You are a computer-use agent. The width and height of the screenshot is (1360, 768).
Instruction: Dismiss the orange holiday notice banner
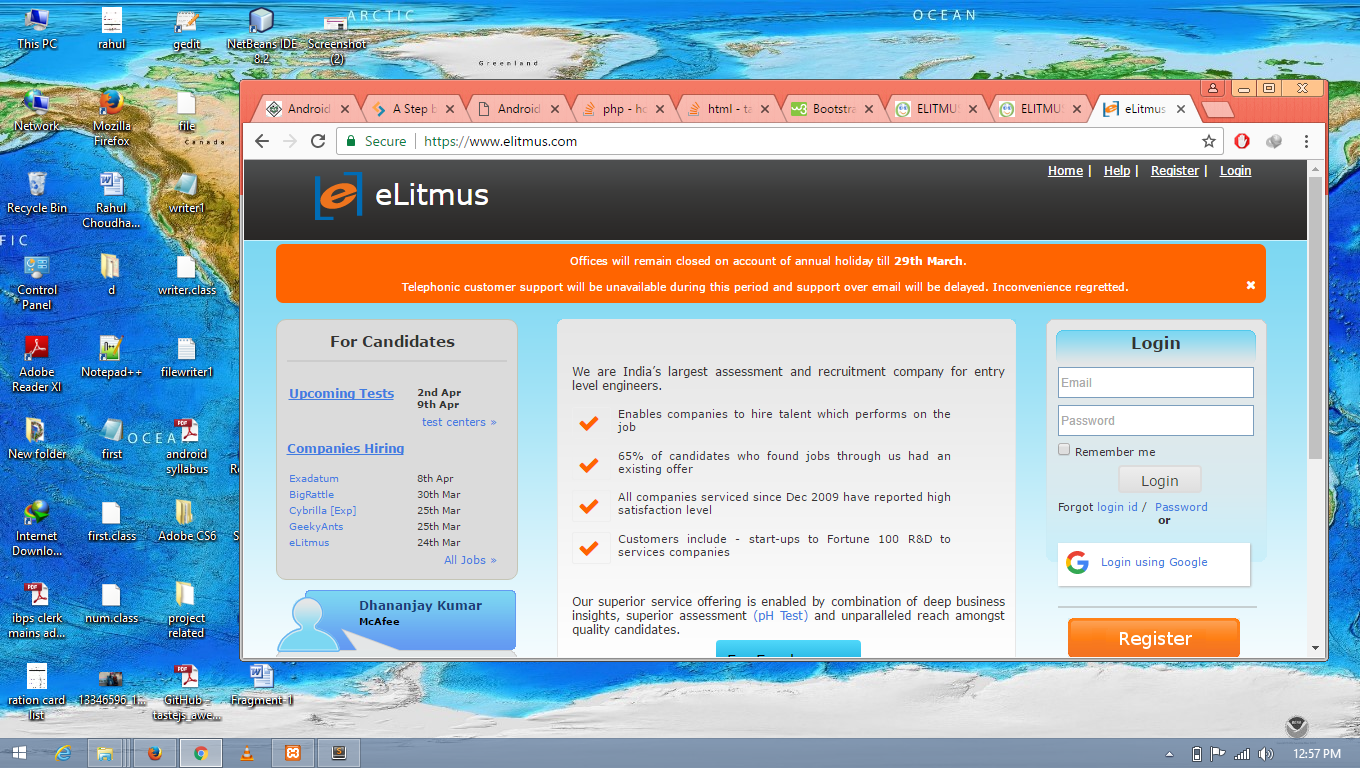[x=1250, y=285]
